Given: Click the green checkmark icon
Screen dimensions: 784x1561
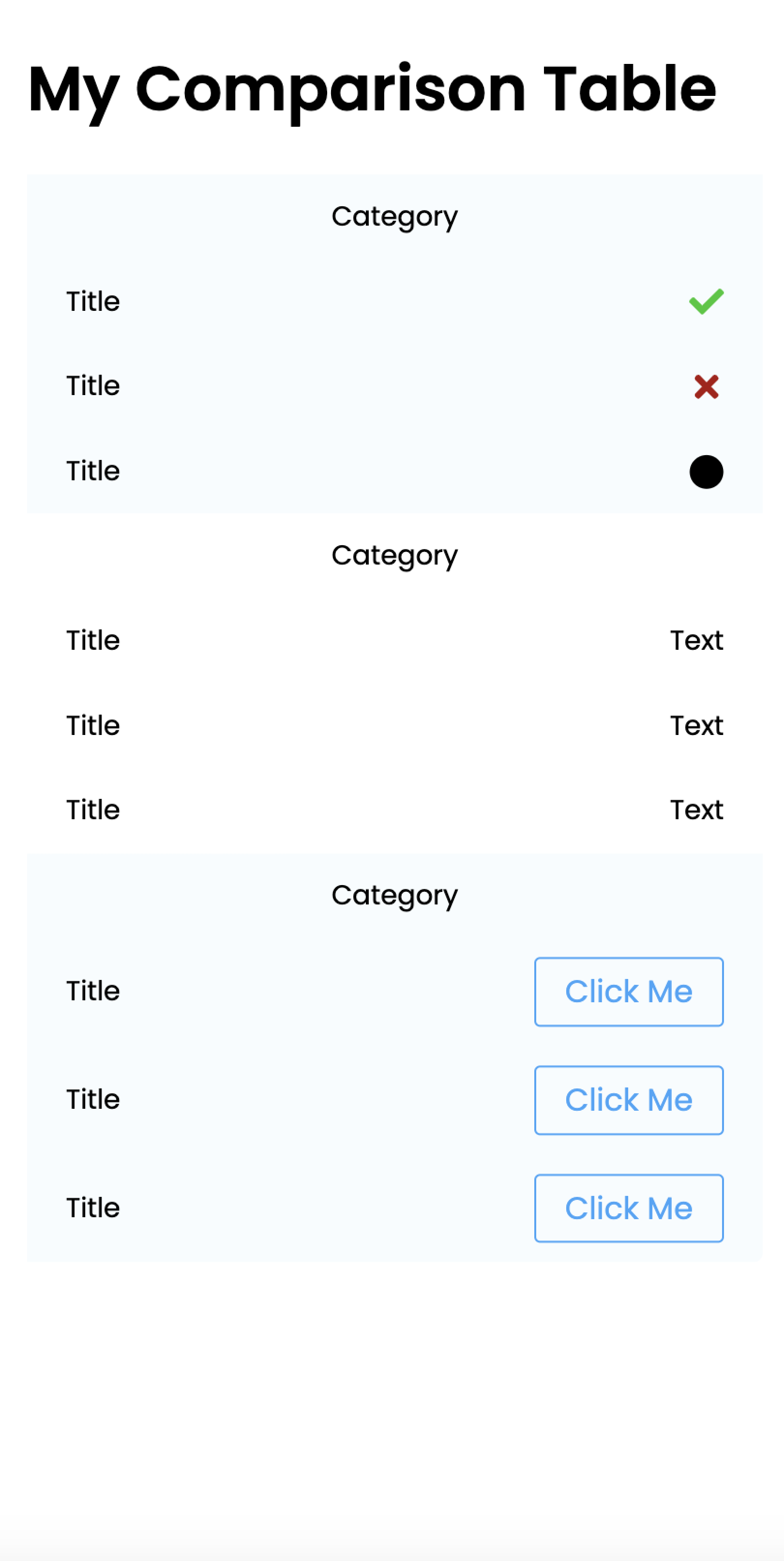Looking at the screenshot, I should click(x=706, y=301).
